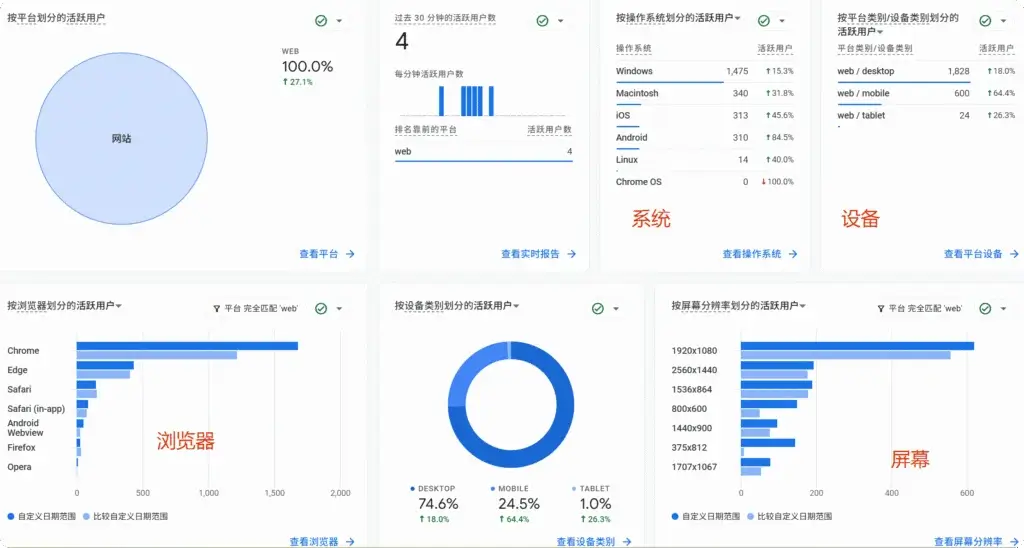Click green check icon on 按平台划分的活跃用户 card

click(321, 21)
